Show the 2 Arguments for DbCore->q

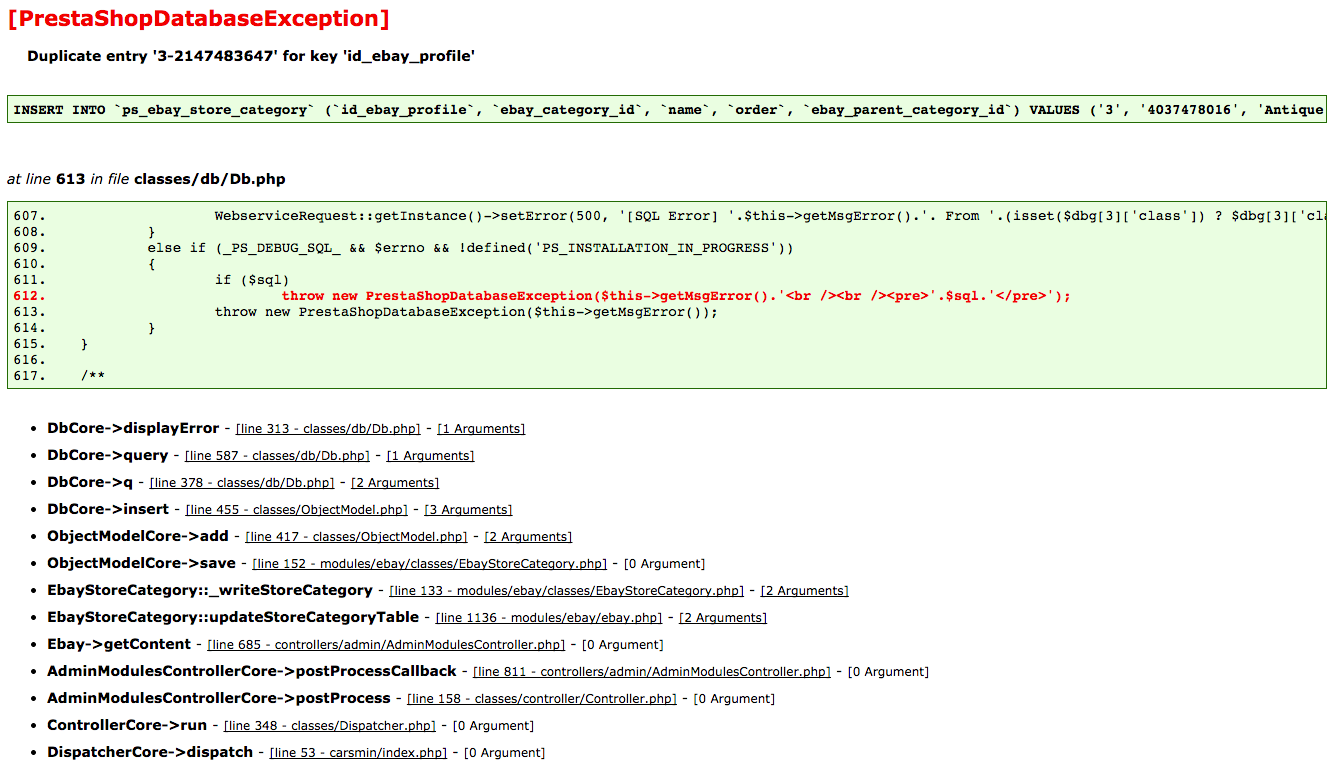395,483
